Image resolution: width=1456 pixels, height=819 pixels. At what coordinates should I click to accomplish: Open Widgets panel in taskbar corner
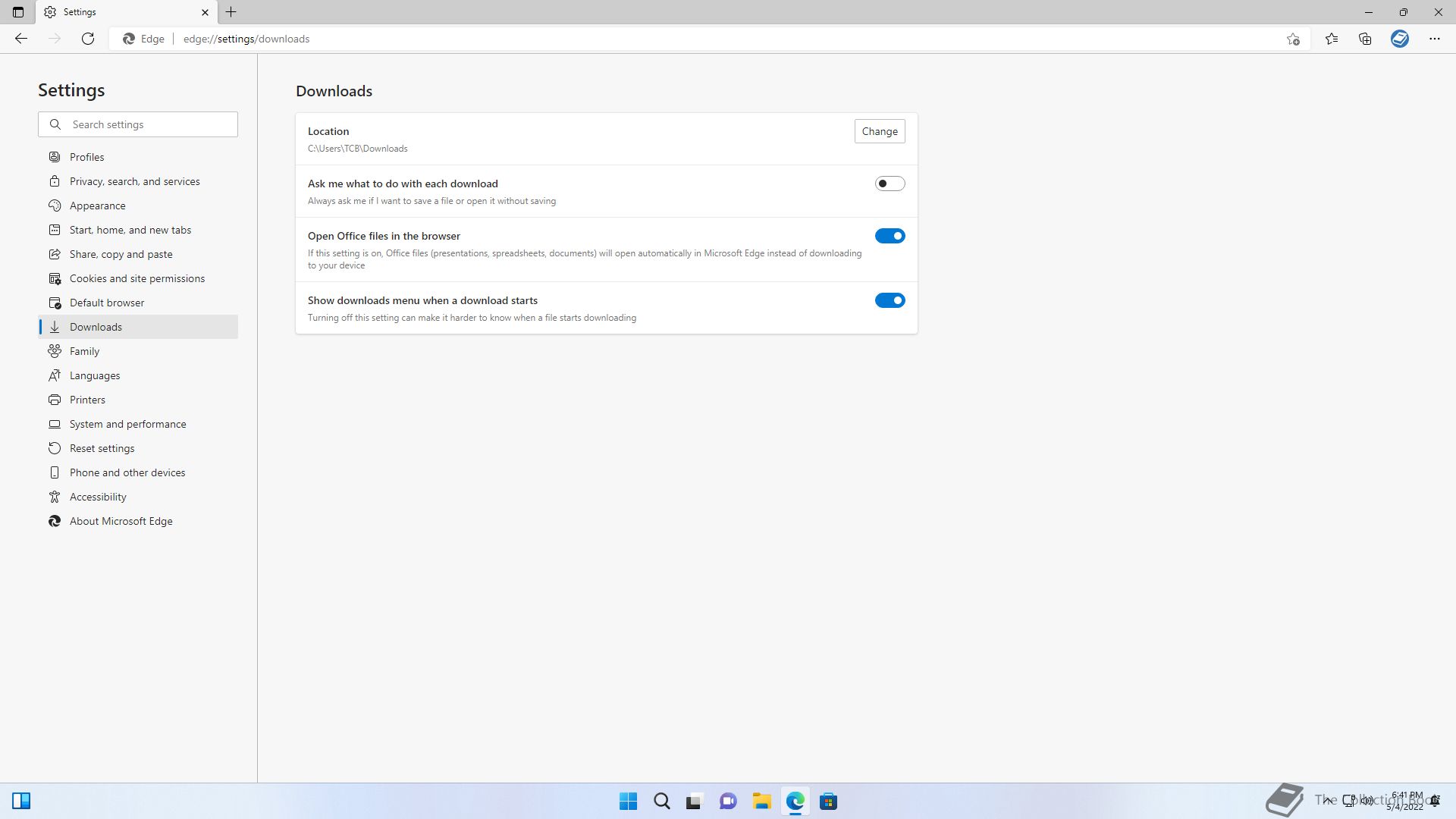click(x=21, y=801)
